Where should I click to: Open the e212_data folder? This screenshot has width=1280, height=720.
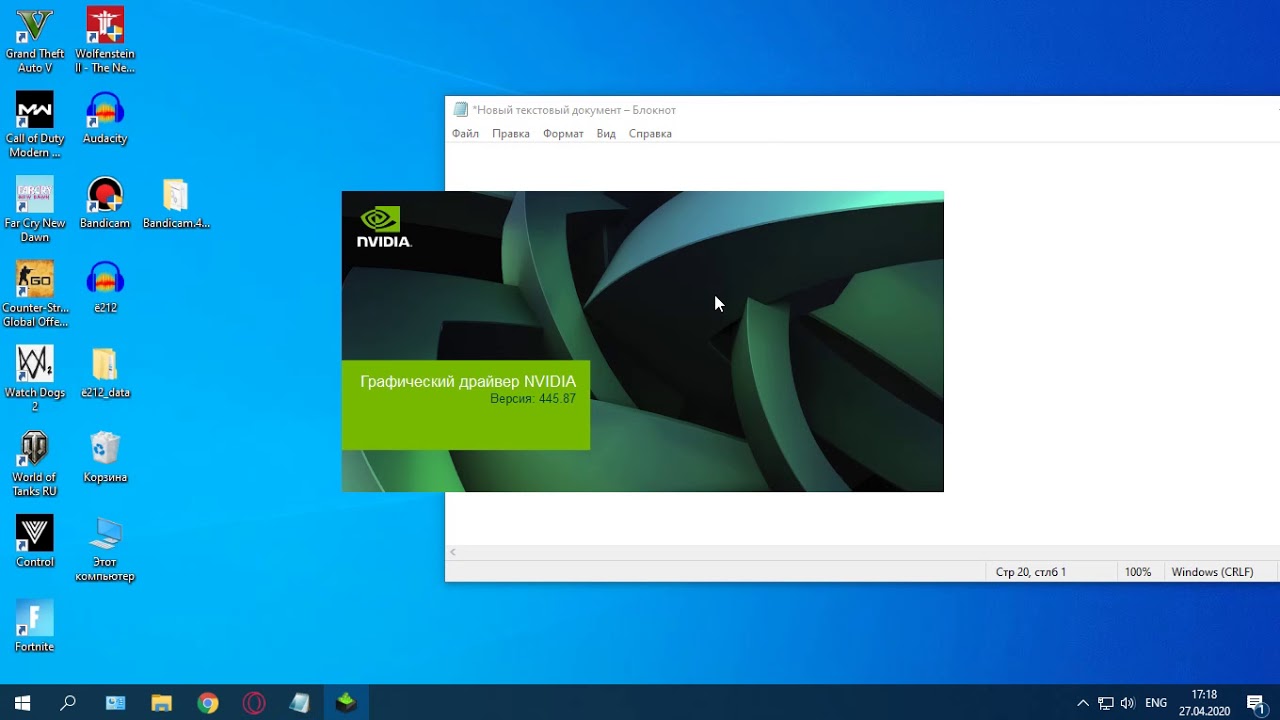click(x=105, y=372)
